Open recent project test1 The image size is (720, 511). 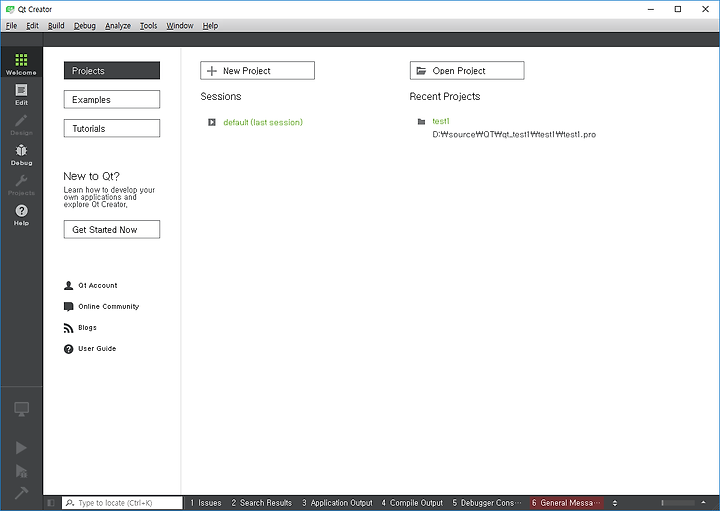[441, 121]
